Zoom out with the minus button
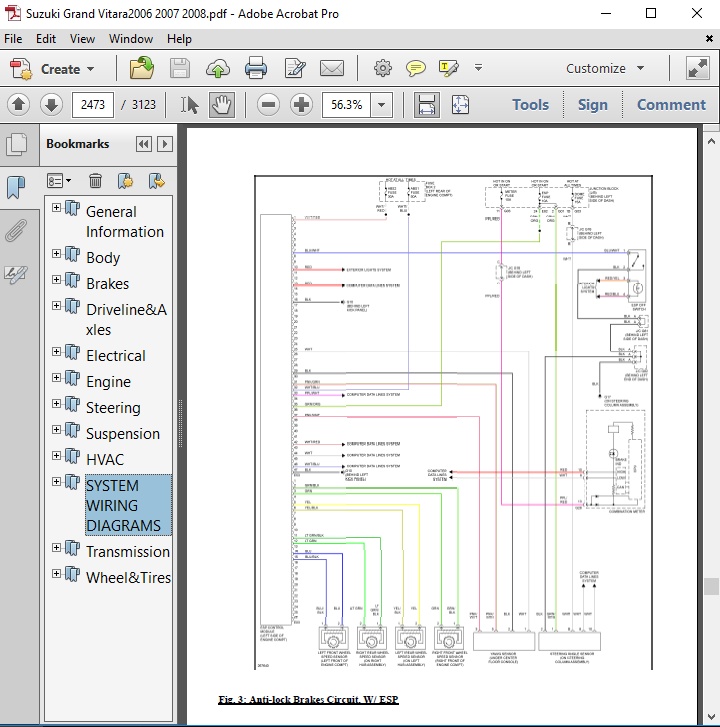 point(268,105)
